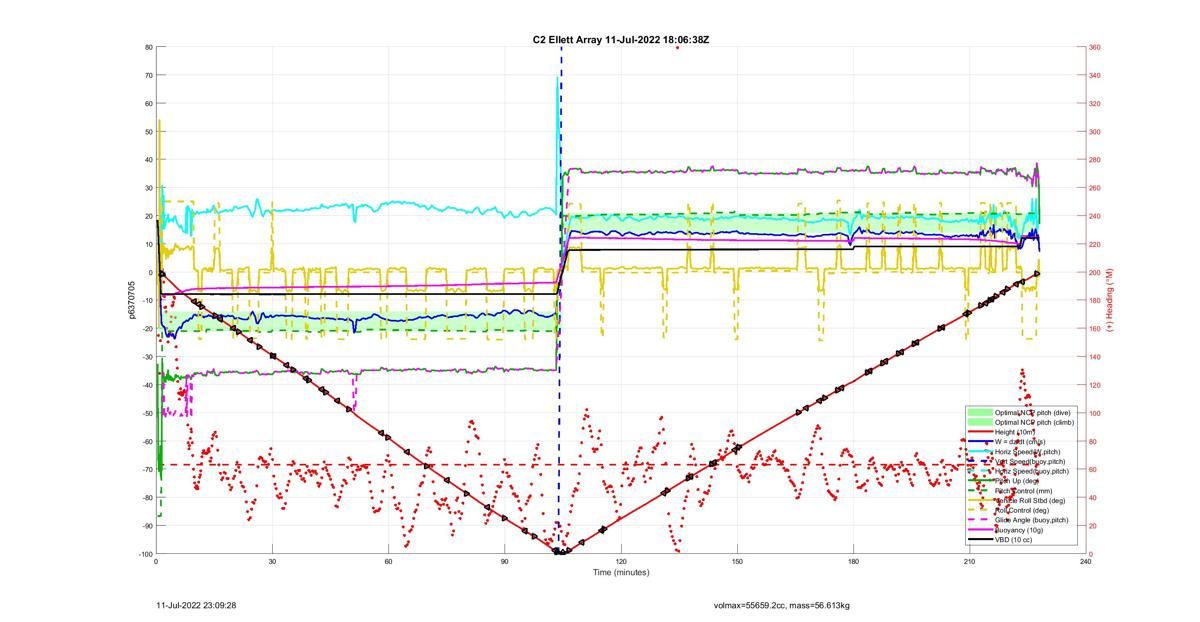
Task: Click the "-100" tick on the left axis
Action: (x=144, y=554)
